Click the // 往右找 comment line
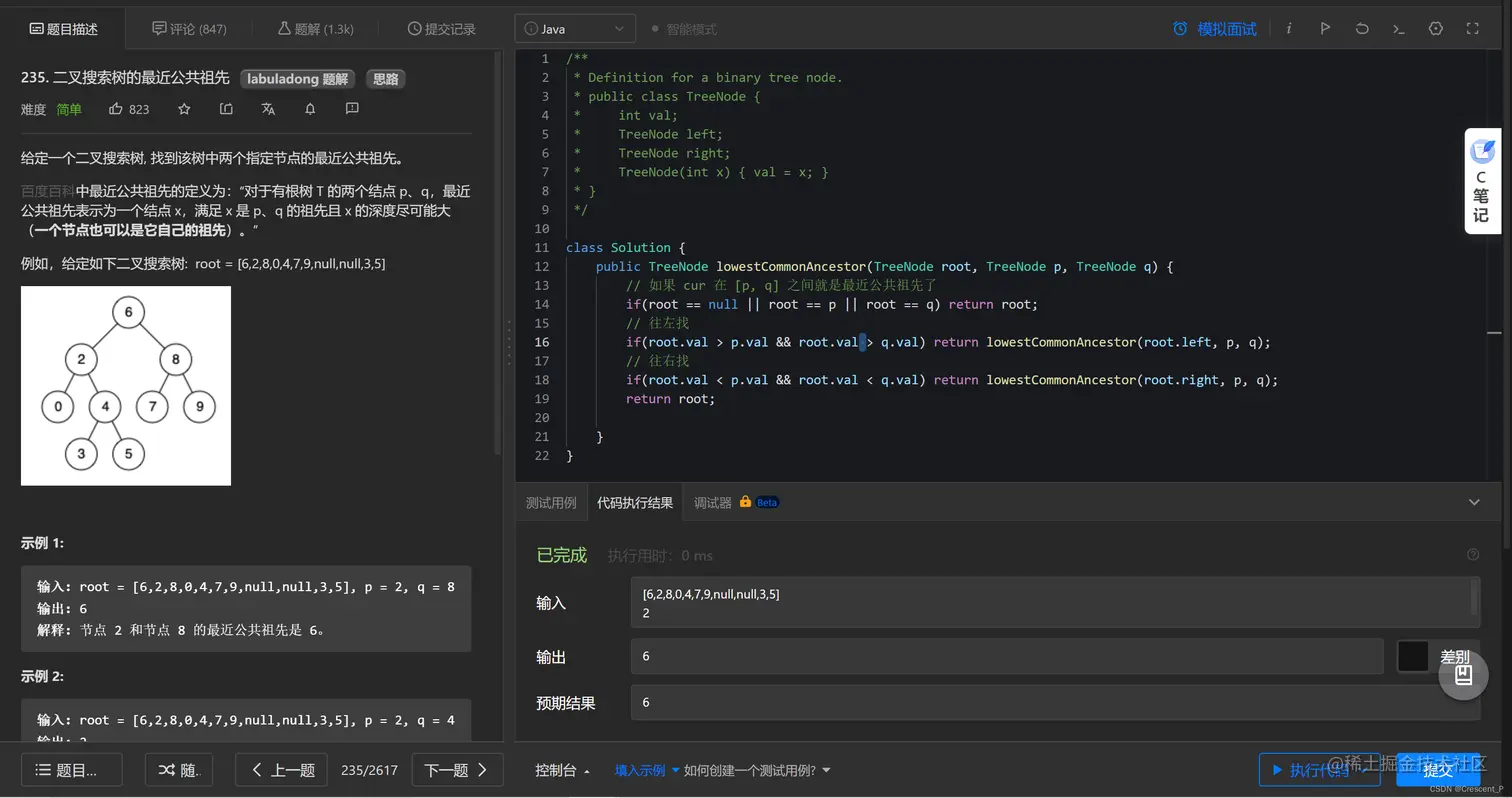 (657, 361)
